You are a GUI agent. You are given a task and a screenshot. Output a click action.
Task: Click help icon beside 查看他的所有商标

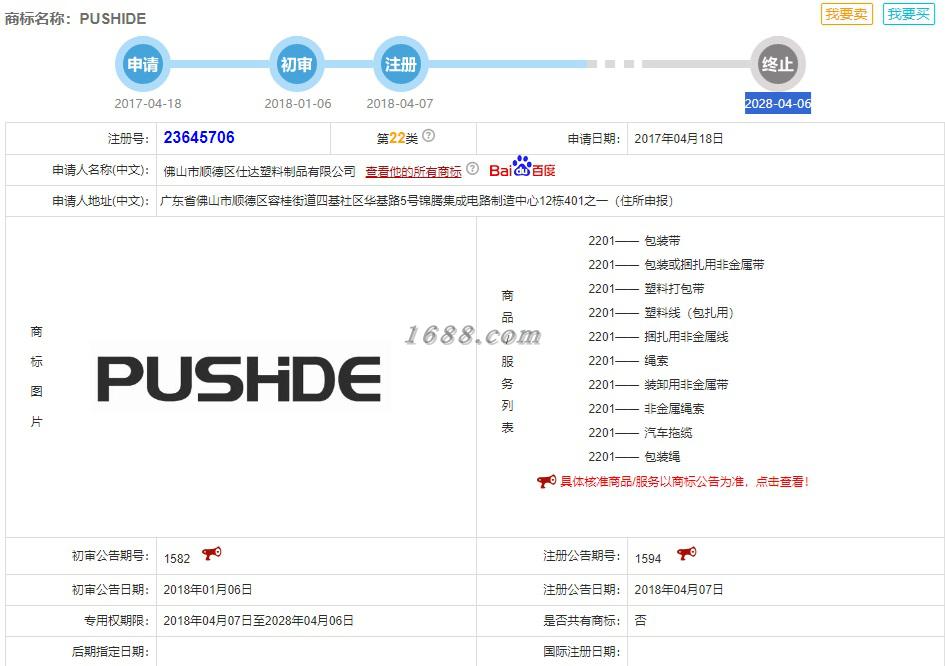tap(472, 169)
